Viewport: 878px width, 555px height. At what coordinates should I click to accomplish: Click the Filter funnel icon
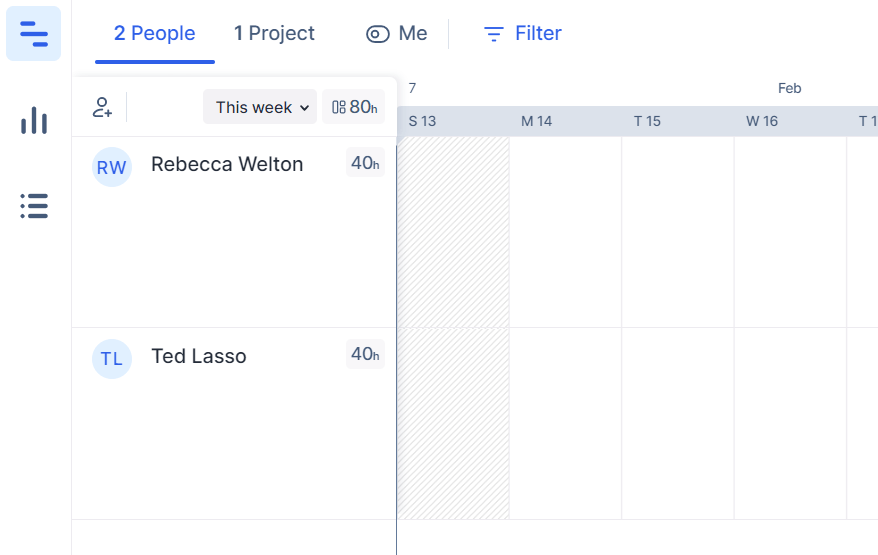[493, 34]
